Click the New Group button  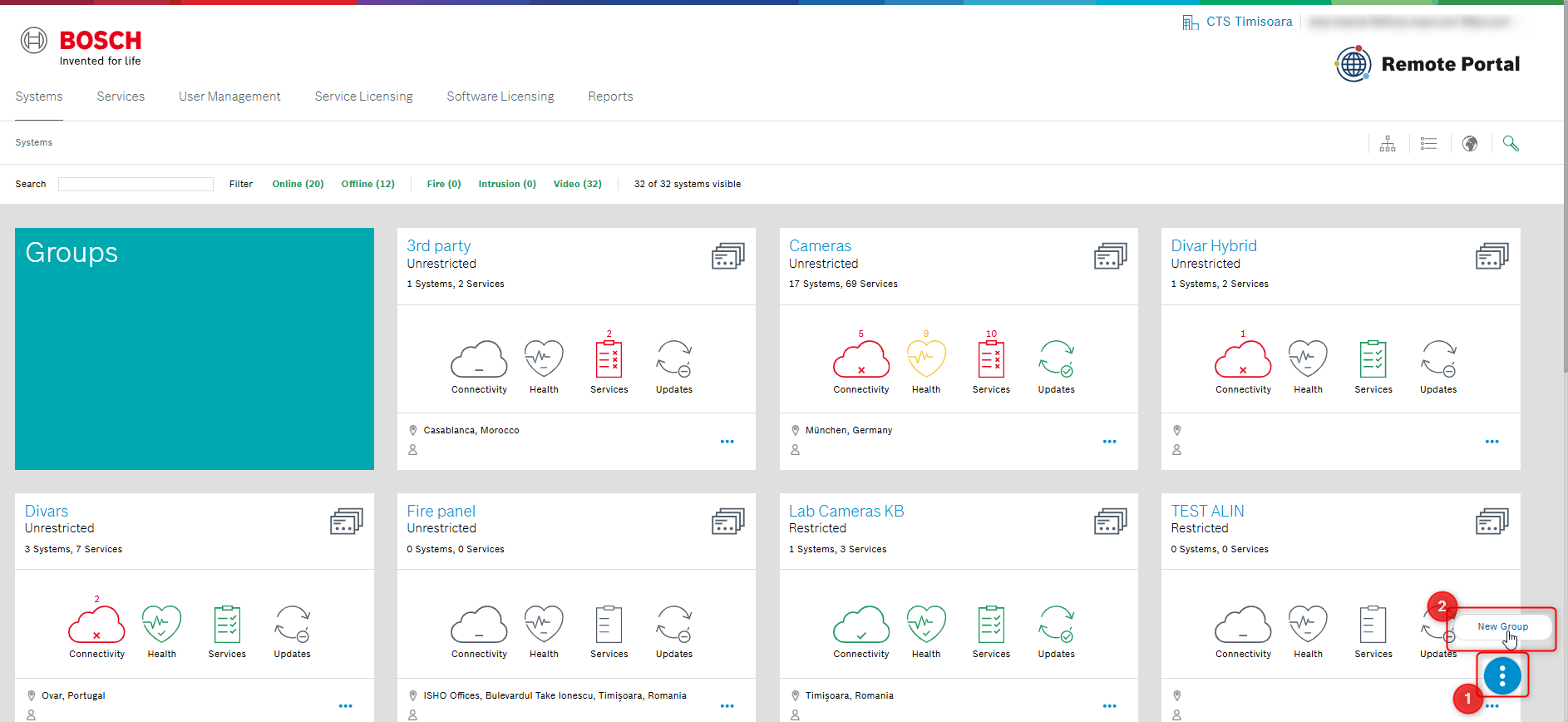[1501, 627]
